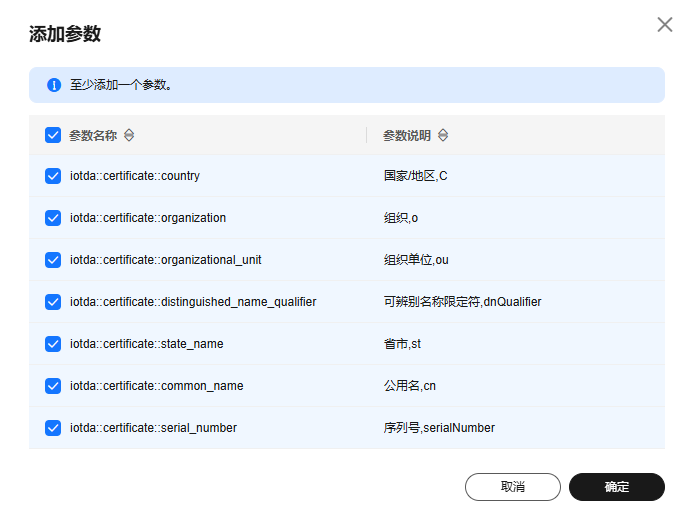Click description 组织单位,ou
The width and height of the screenshot is (688, 517).
[x=416, y=260]
